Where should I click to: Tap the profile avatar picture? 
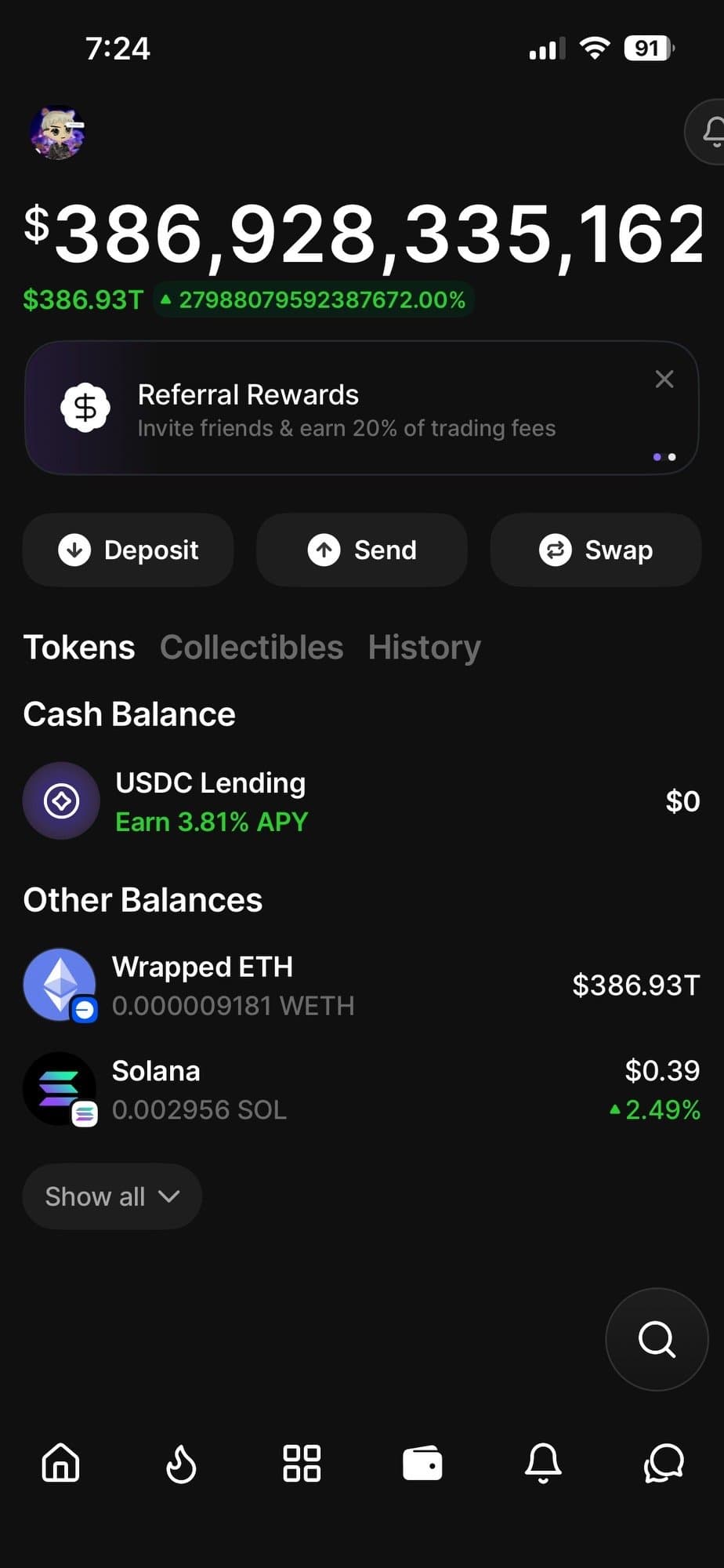click(x=57, y=132)
